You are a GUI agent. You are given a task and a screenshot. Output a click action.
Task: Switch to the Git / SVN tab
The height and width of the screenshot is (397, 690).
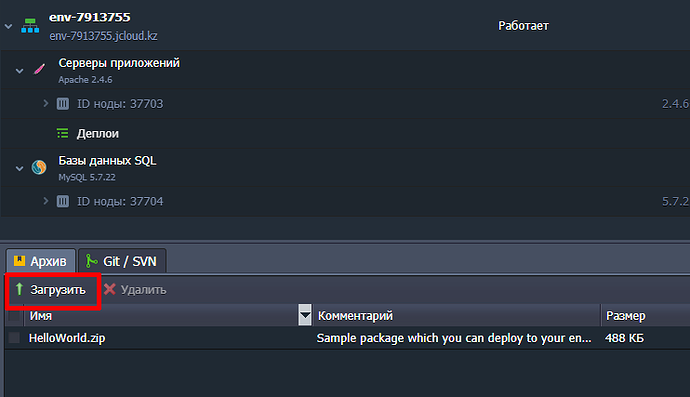point(122,261)
